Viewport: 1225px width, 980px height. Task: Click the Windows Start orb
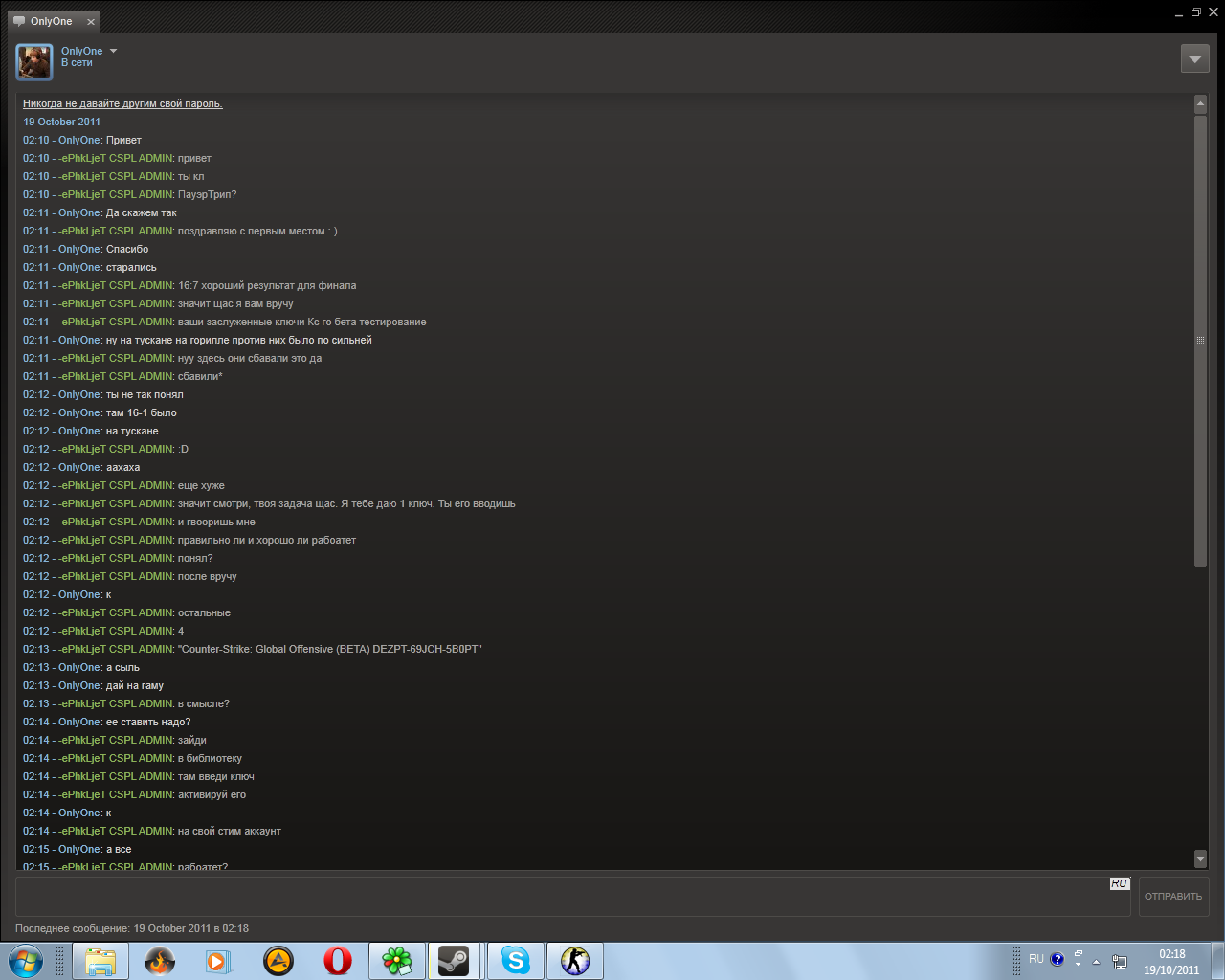[x=26, y=961]
